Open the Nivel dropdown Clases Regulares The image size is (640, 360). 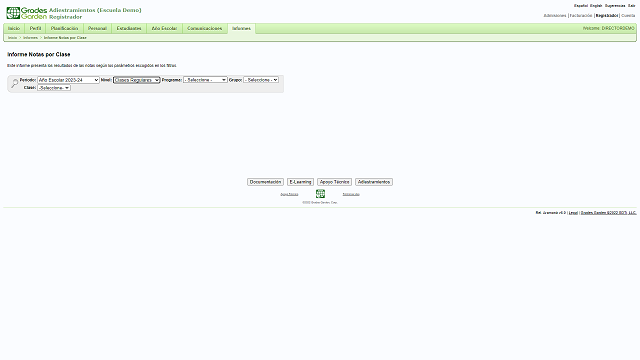point(136,80)
